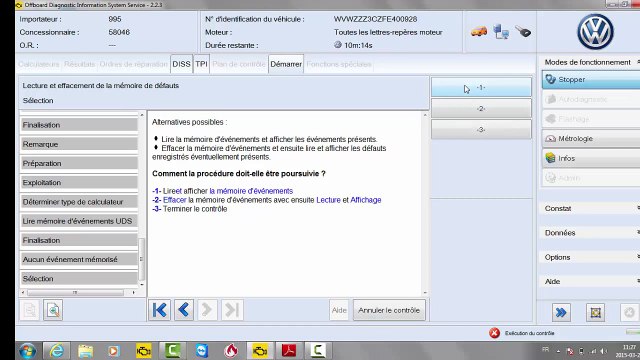Open the first yellow engine taskbar icon
The height and width of the screenshot is (360, 640).
click(x=144, y=351)
